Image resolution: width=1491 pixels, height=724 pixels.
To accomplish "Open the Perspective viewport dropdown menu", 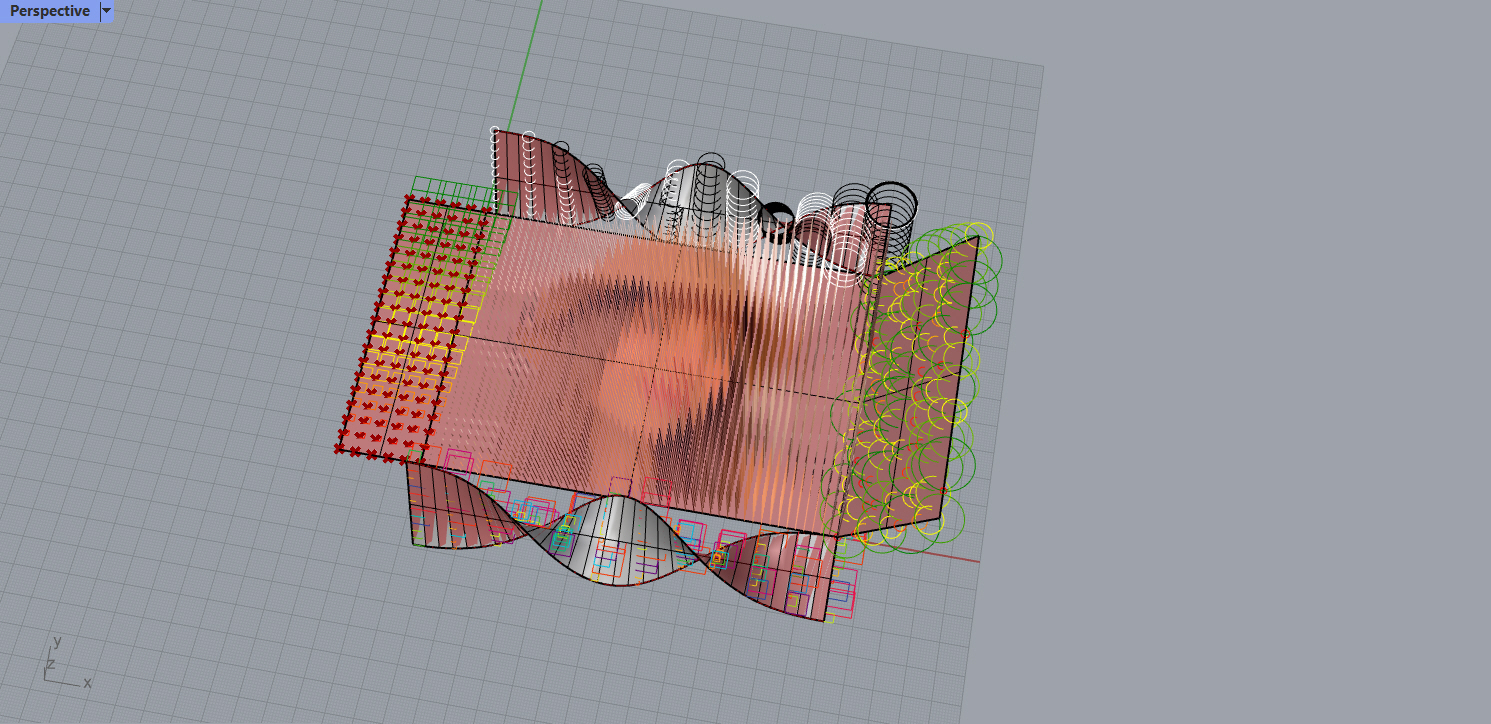I will click(x=105, y=11).
